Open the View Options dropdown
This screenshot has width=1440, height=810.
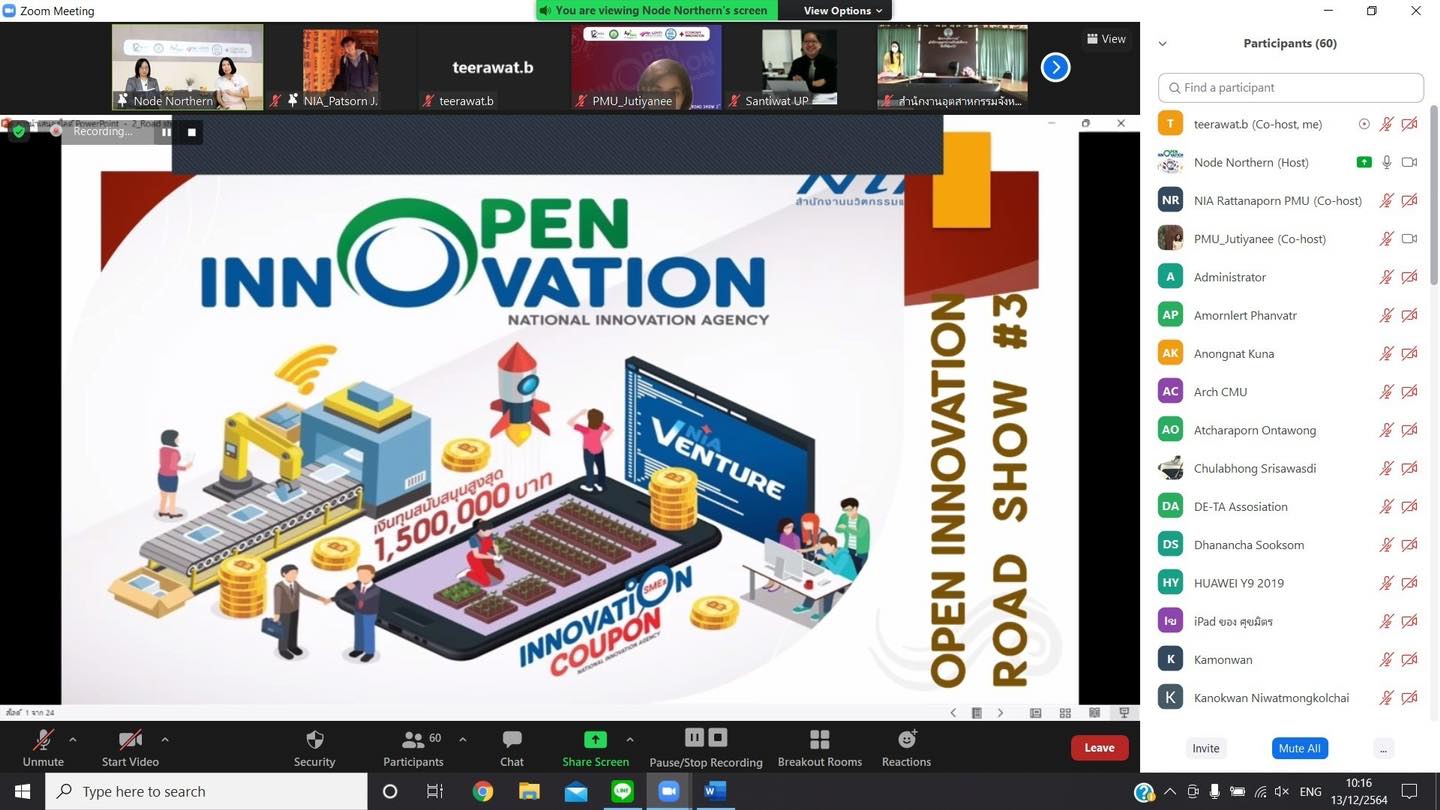843,10
